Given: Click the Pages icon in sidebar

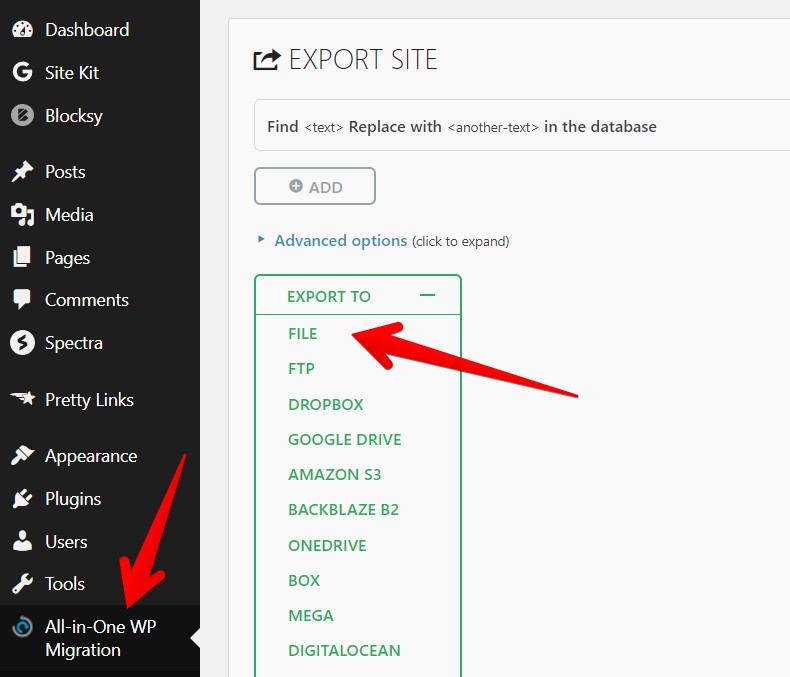Looking at the screenshot, I should pos(22,257).
